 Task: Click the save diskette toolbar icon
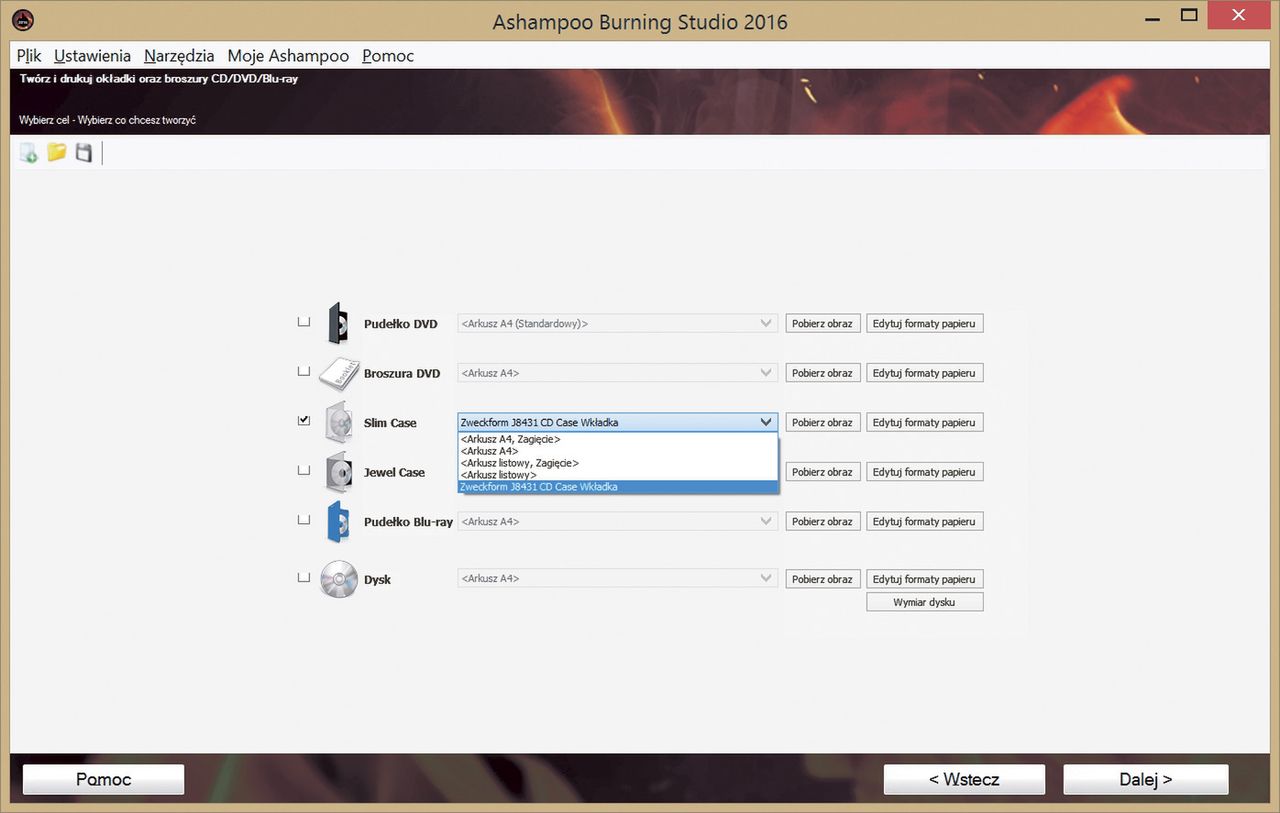pyautogui.click(x=84, y=153)
